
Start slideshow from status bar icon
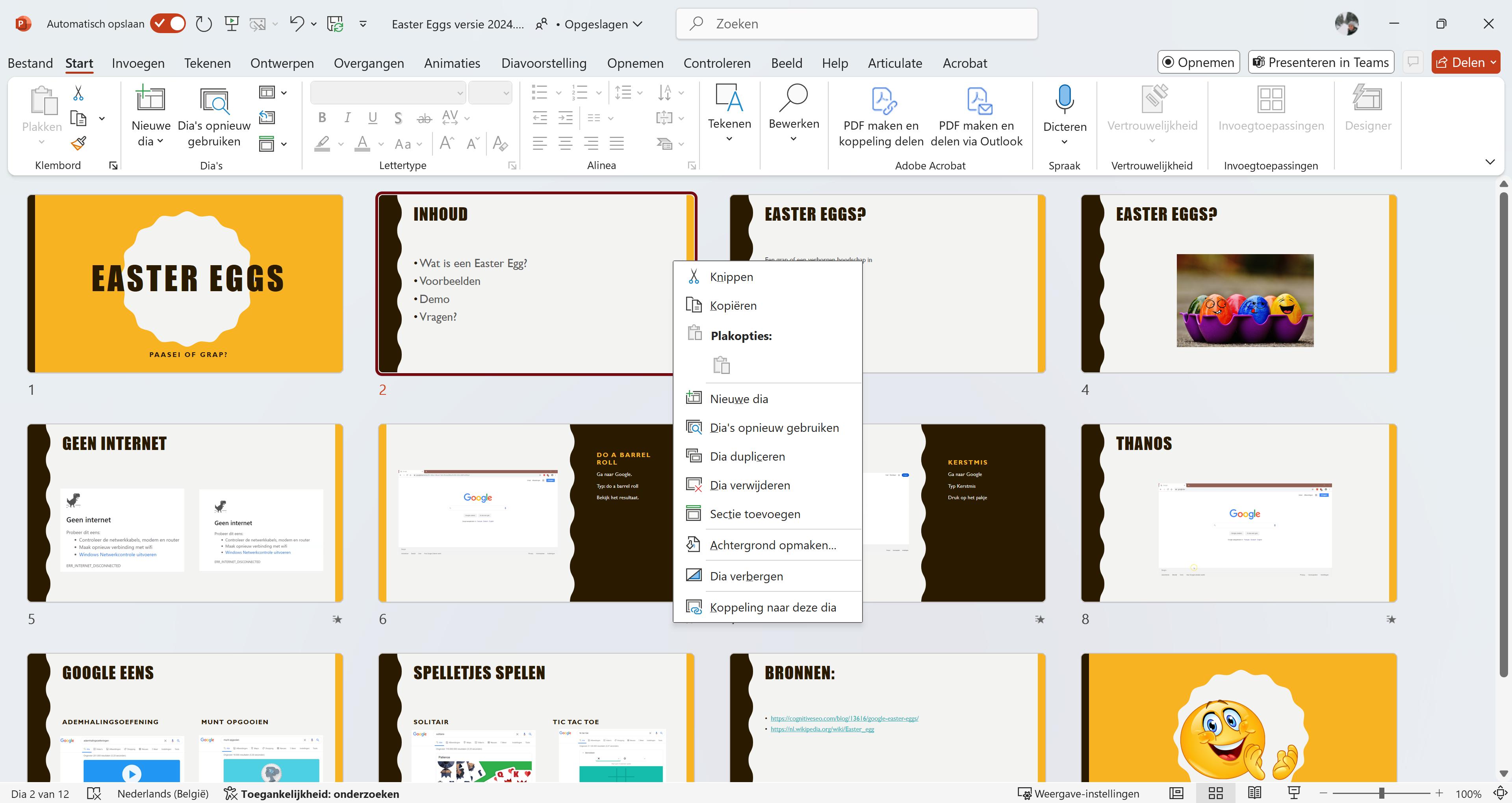coord(1294,793)
